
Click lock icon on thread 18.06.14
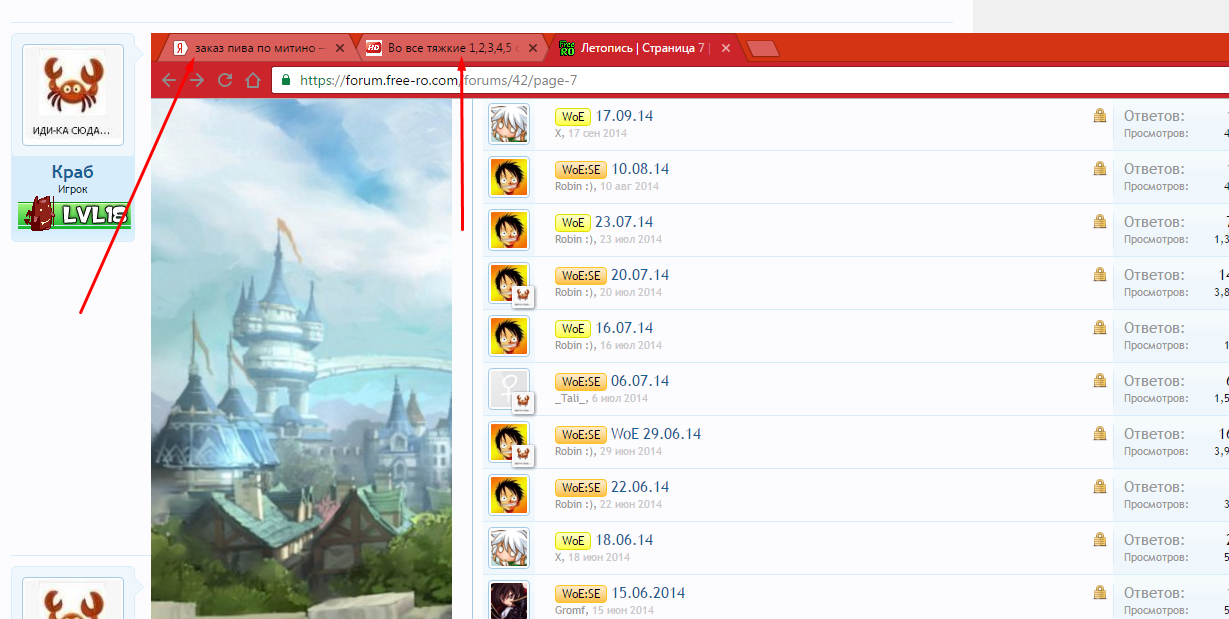pos(1100,540)
